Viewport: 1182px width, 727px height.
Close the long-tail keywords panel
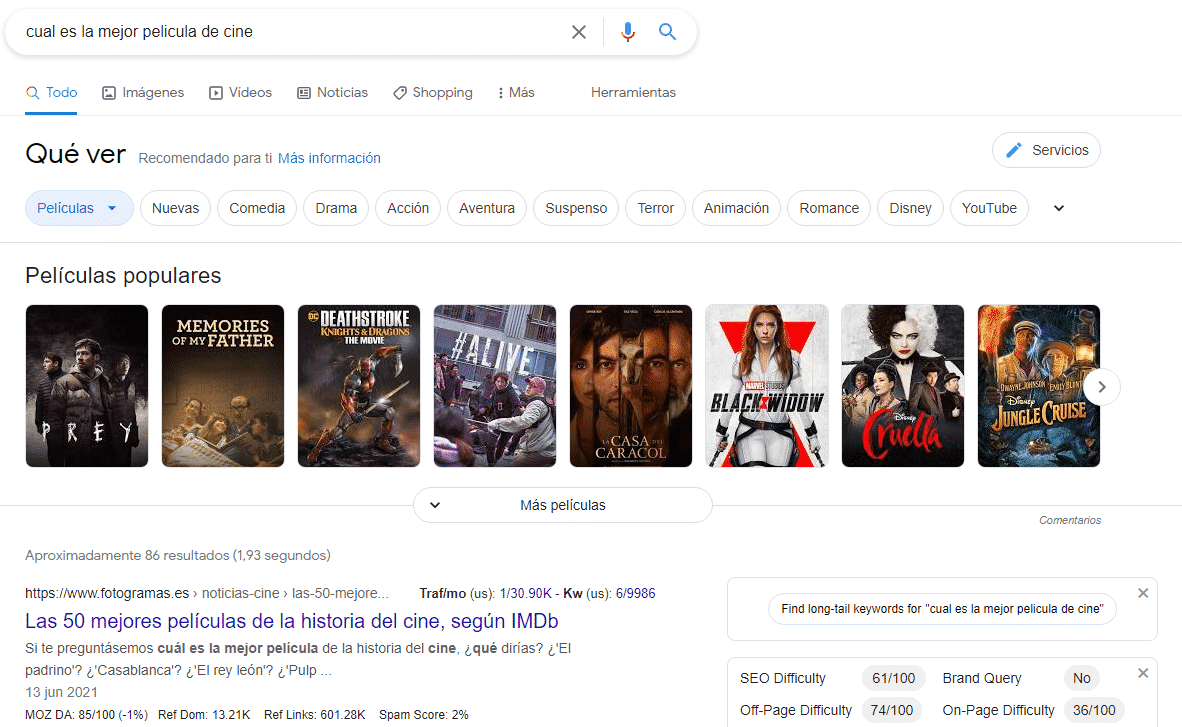click(x=1143, y=594)
